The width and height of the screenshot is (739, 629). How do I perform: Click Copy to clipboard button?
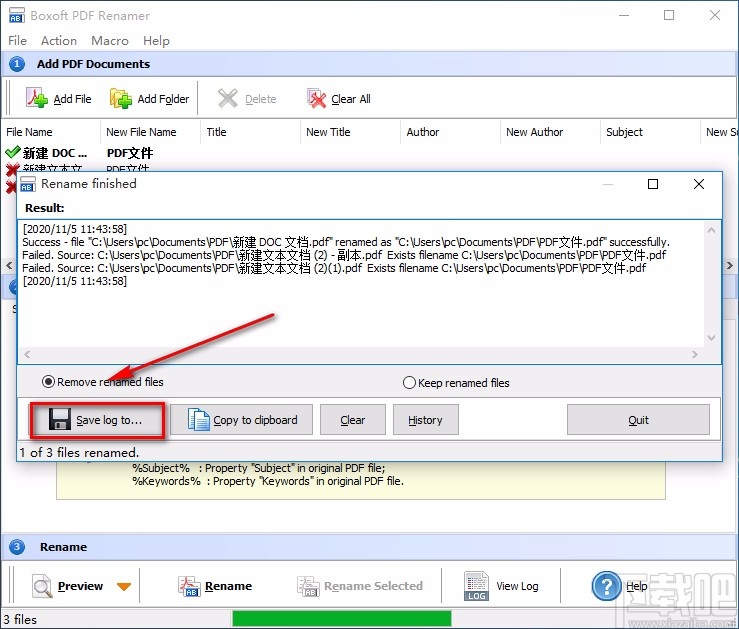(241, 420)
